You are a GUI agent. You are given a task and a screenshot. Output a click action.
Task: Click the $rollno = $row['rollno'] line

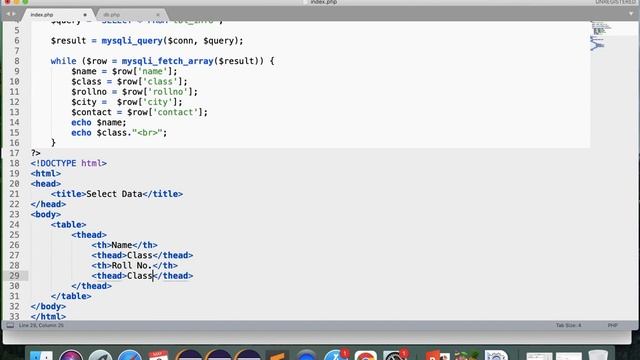134,92
